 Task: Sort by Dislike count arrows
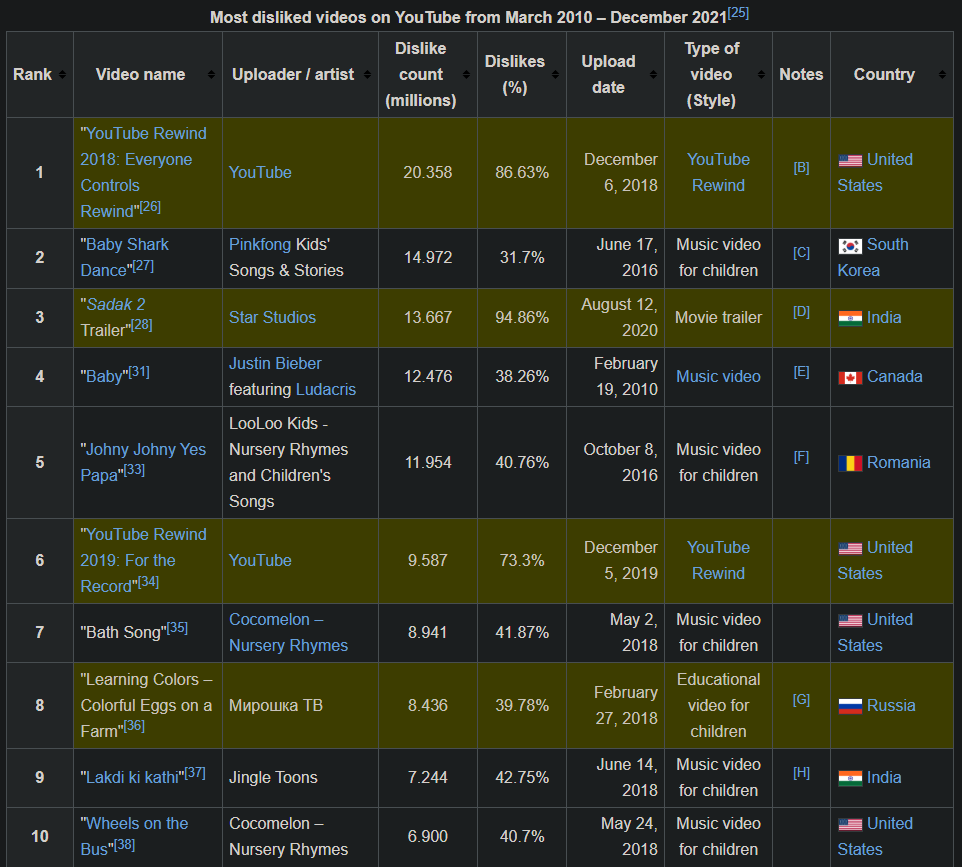click(x=466, y=75)
